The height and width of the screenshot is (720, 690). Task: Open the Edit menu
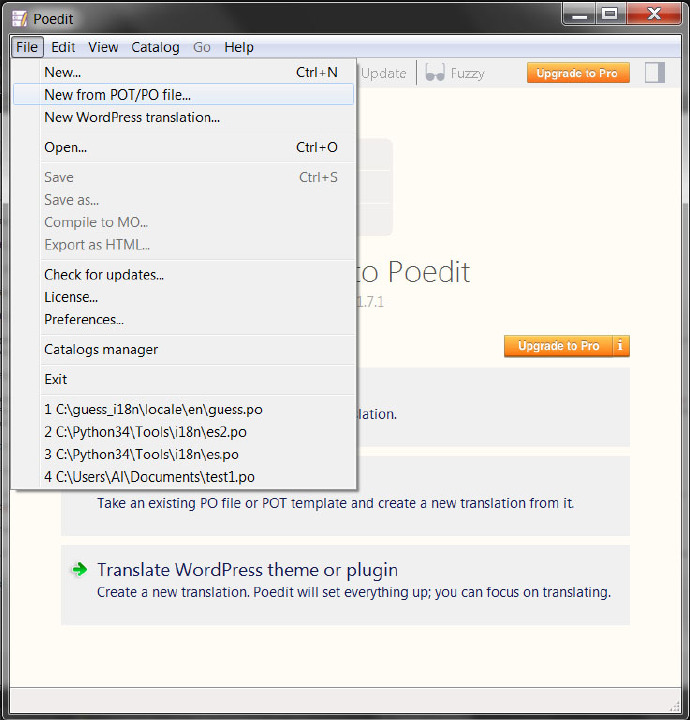tap(63, 47)
